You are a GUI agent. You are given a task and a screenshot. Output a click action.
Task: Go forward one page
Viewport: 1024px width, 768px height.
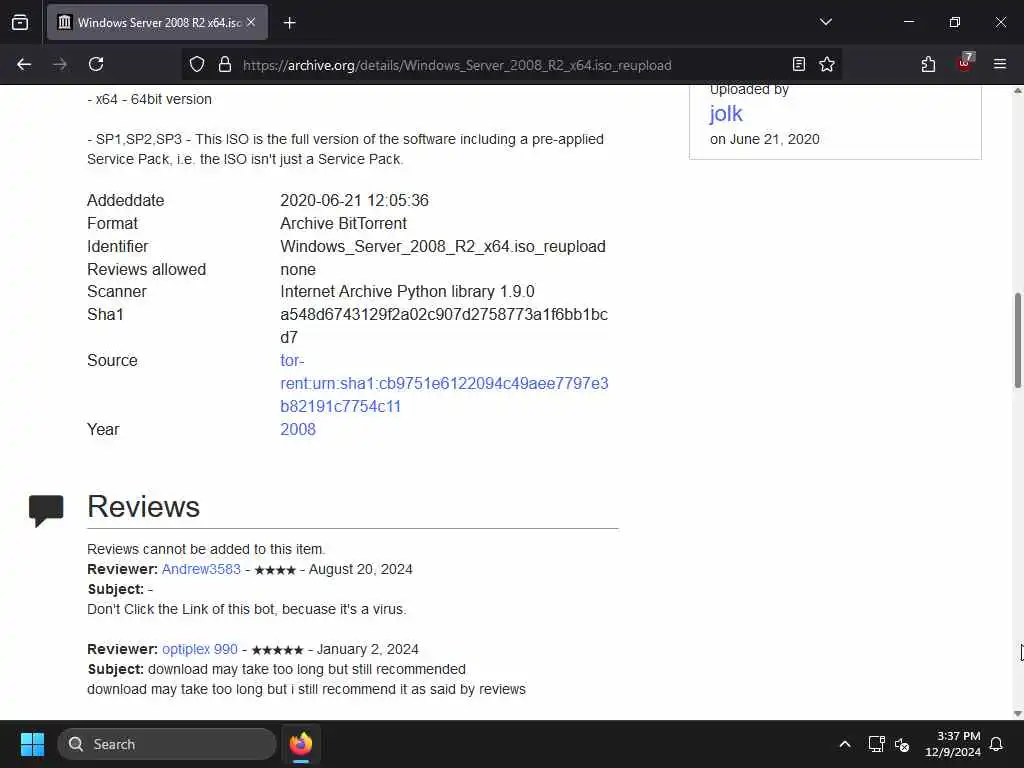[x=60, y=65]
